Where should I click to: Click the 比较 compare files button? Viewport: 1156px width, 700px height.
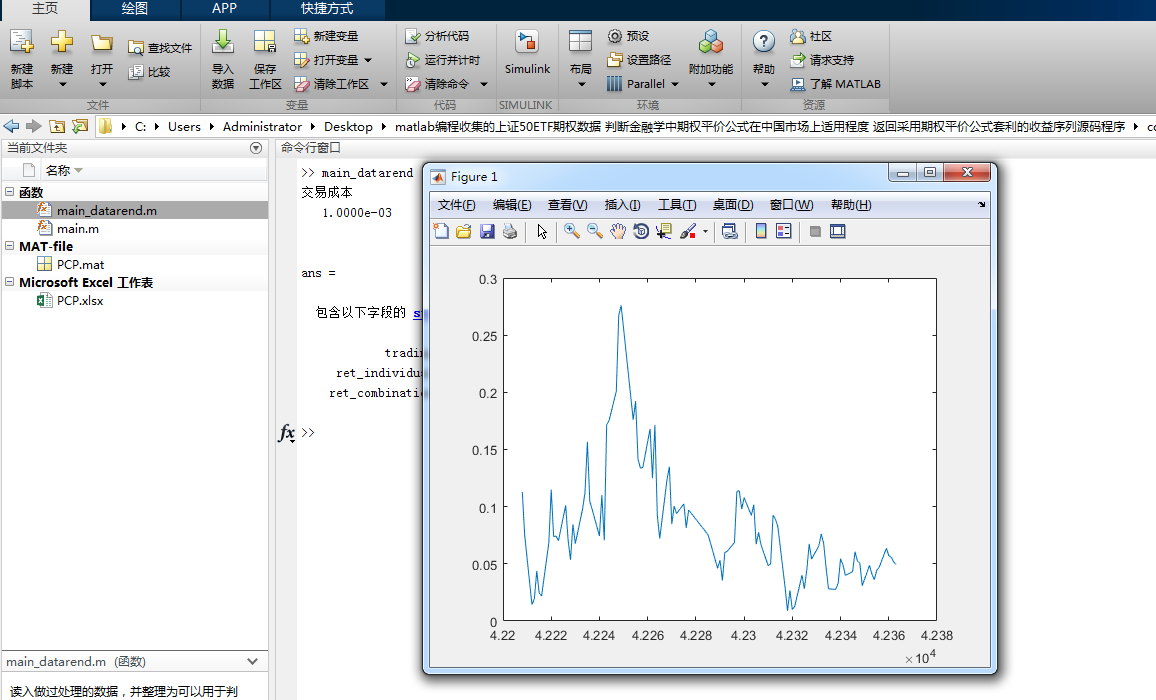point(150,72)
